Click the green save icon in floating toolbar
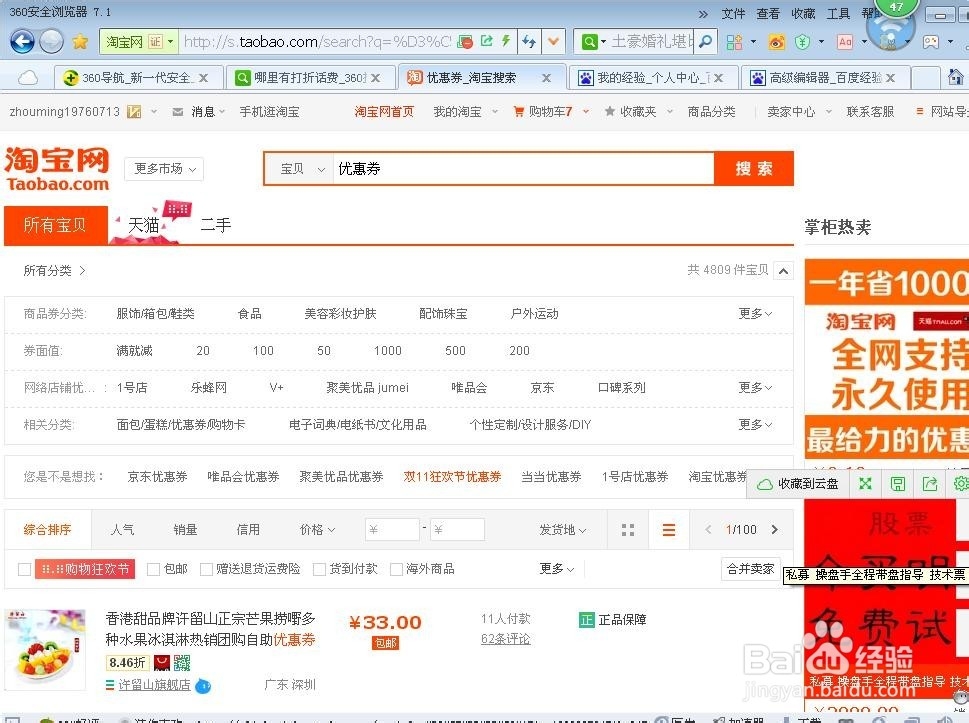The image size is (969, 723). (x=897, y=484)
